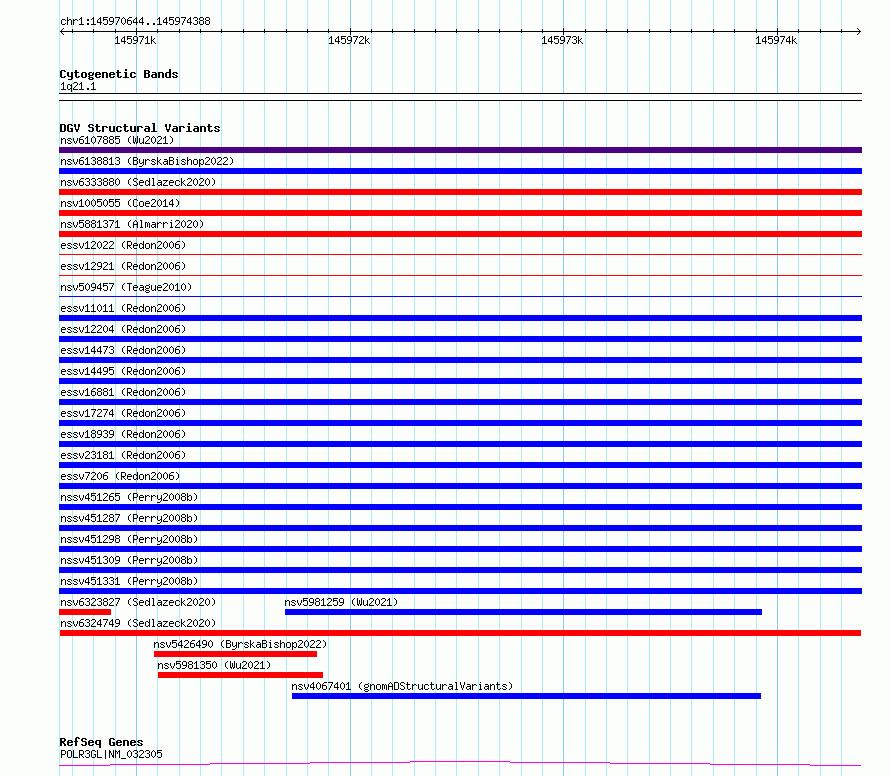
Task: Select essv12204 (Redon2006) entry
Action: click(123, 329)
